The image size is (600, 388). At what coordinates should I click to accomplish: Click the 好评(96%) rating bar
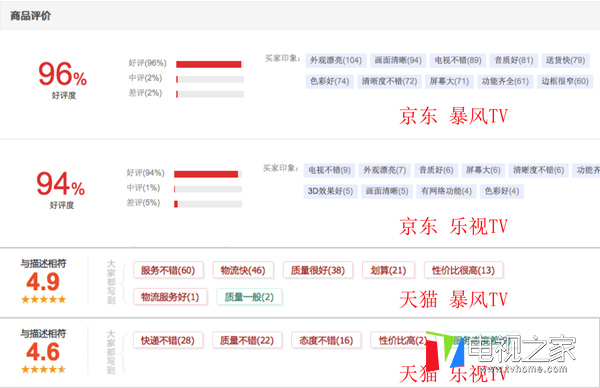click(x=210, y=64)
